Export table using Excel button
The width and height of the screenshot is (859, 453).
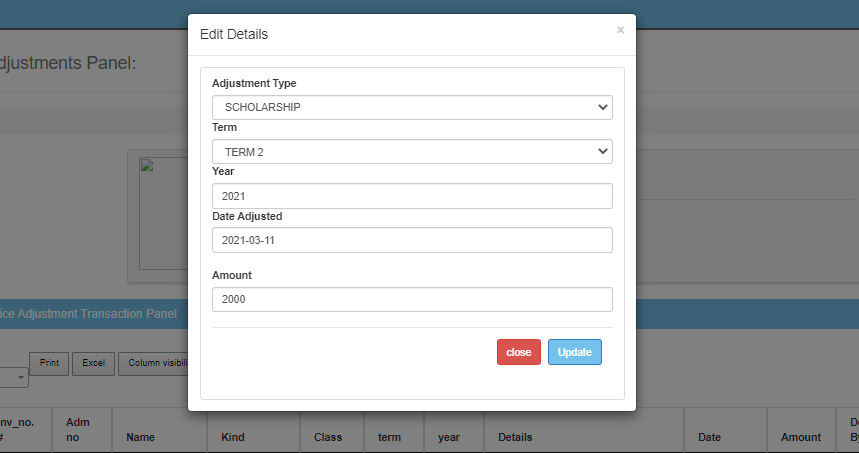click(93, 364)
